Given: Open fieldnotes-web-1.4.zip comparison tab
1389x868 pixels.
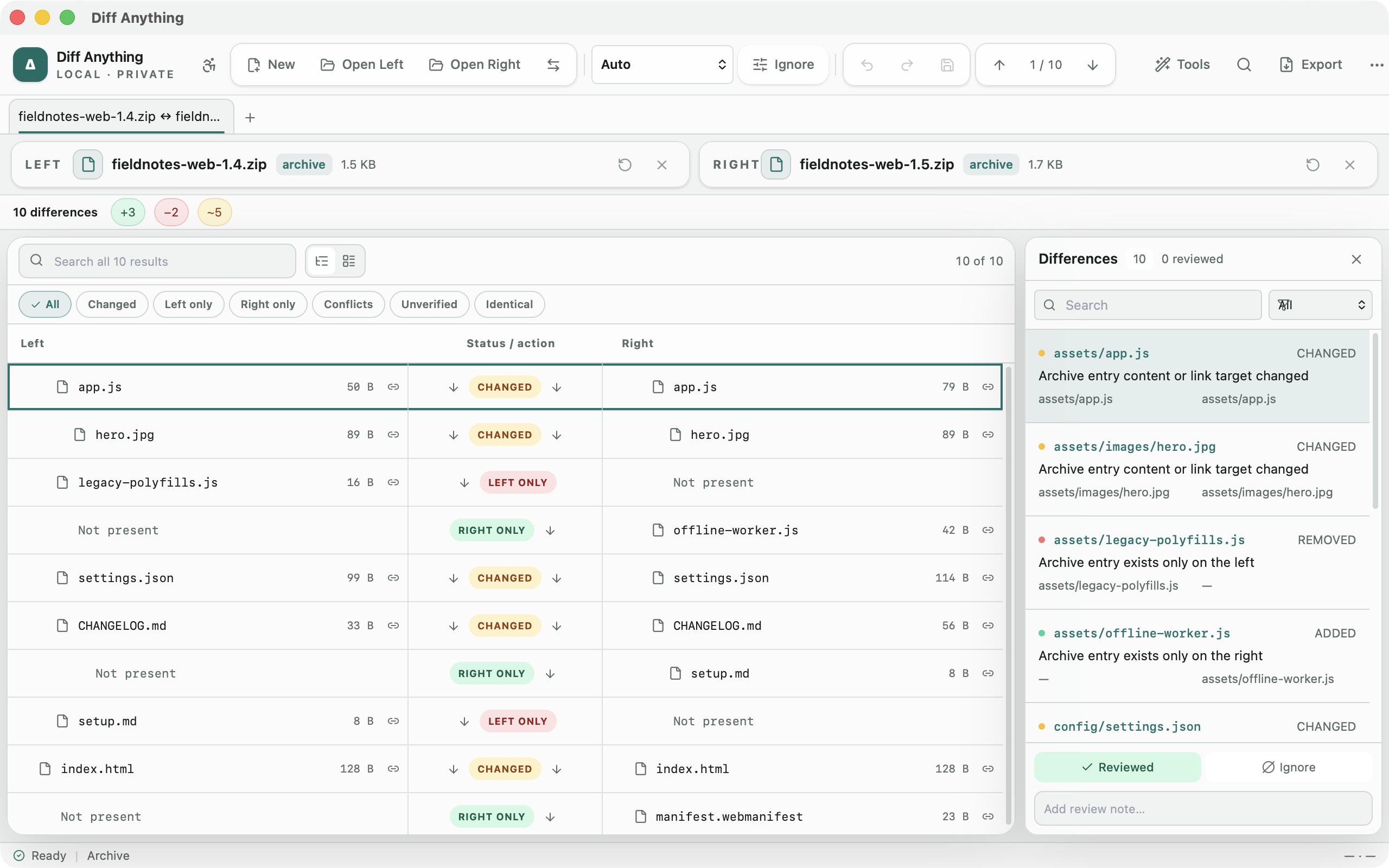Looking at the screenshot, I should point(121,117).
